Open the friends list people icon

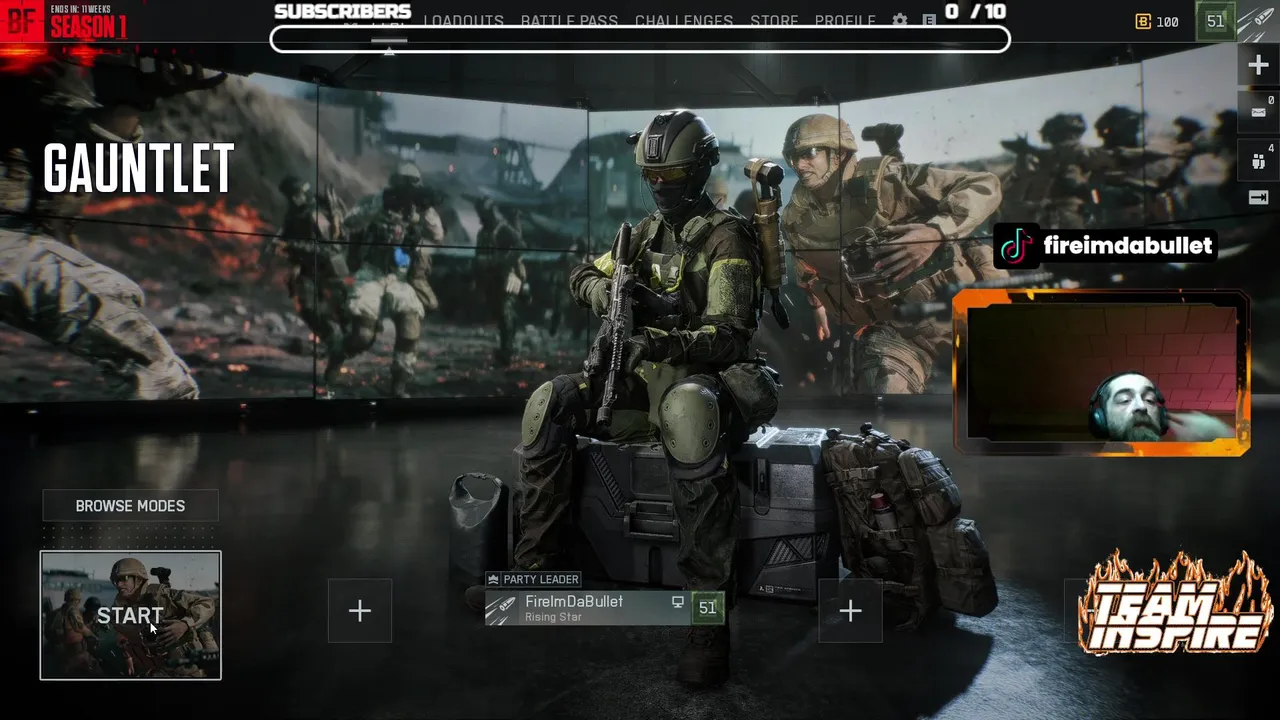coord(1258,159)
